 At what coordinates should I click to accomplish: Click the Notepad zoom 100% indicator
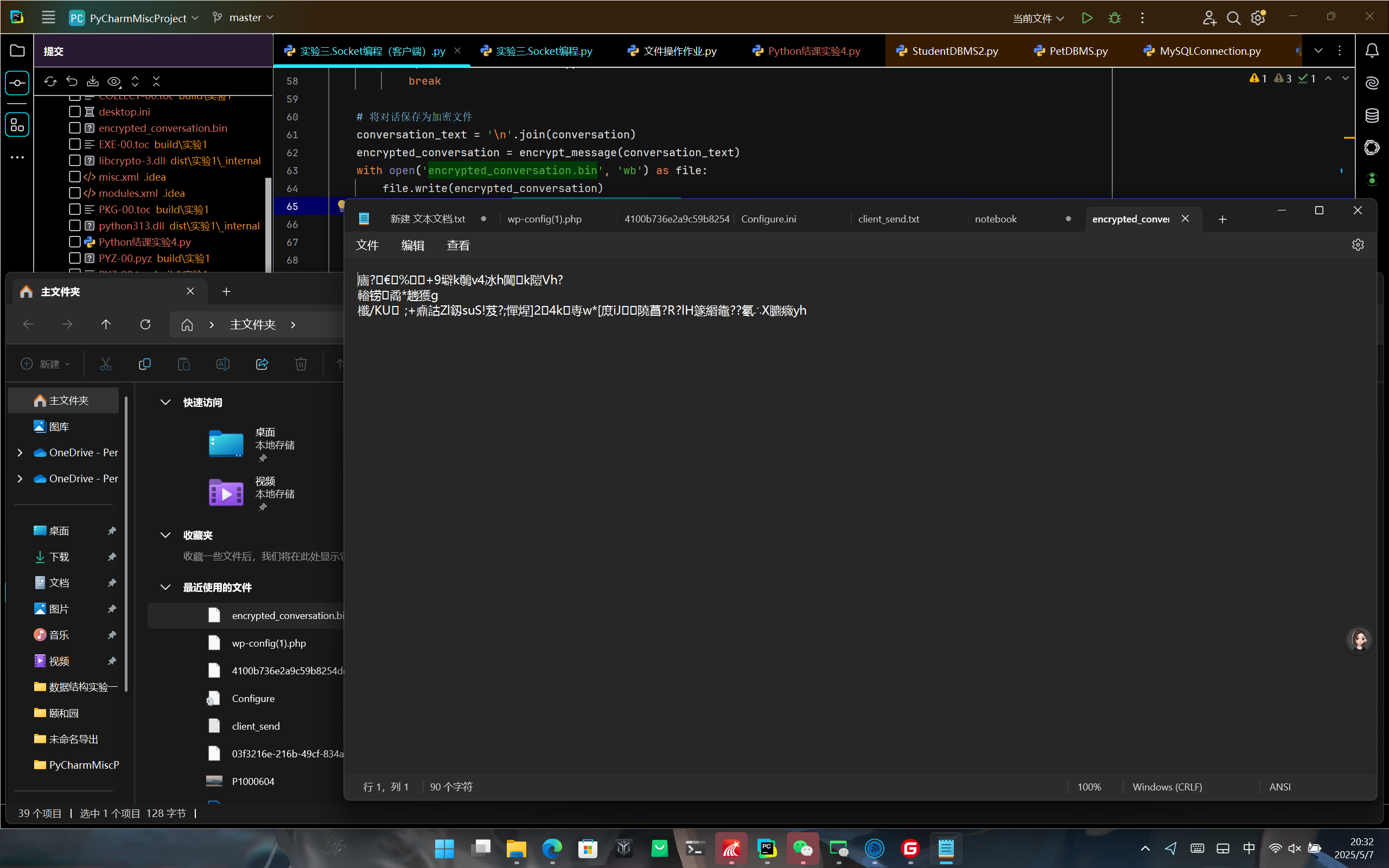tap(1089, 787)
